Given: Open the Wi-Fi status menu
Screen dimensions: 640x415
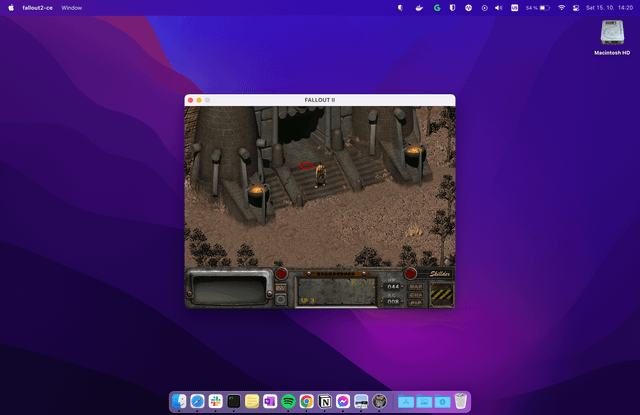Looking at the screenshot, I should click(561, 8).
